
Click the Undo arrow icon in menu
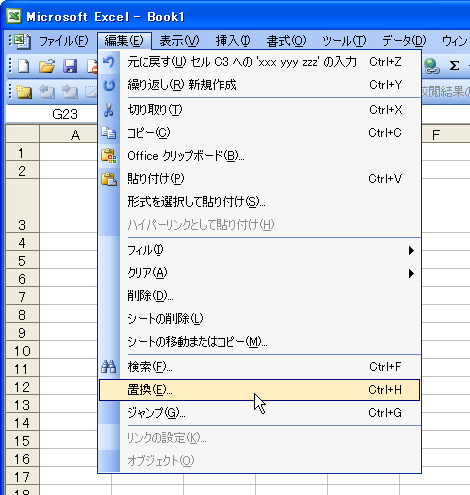coord(109,62)
